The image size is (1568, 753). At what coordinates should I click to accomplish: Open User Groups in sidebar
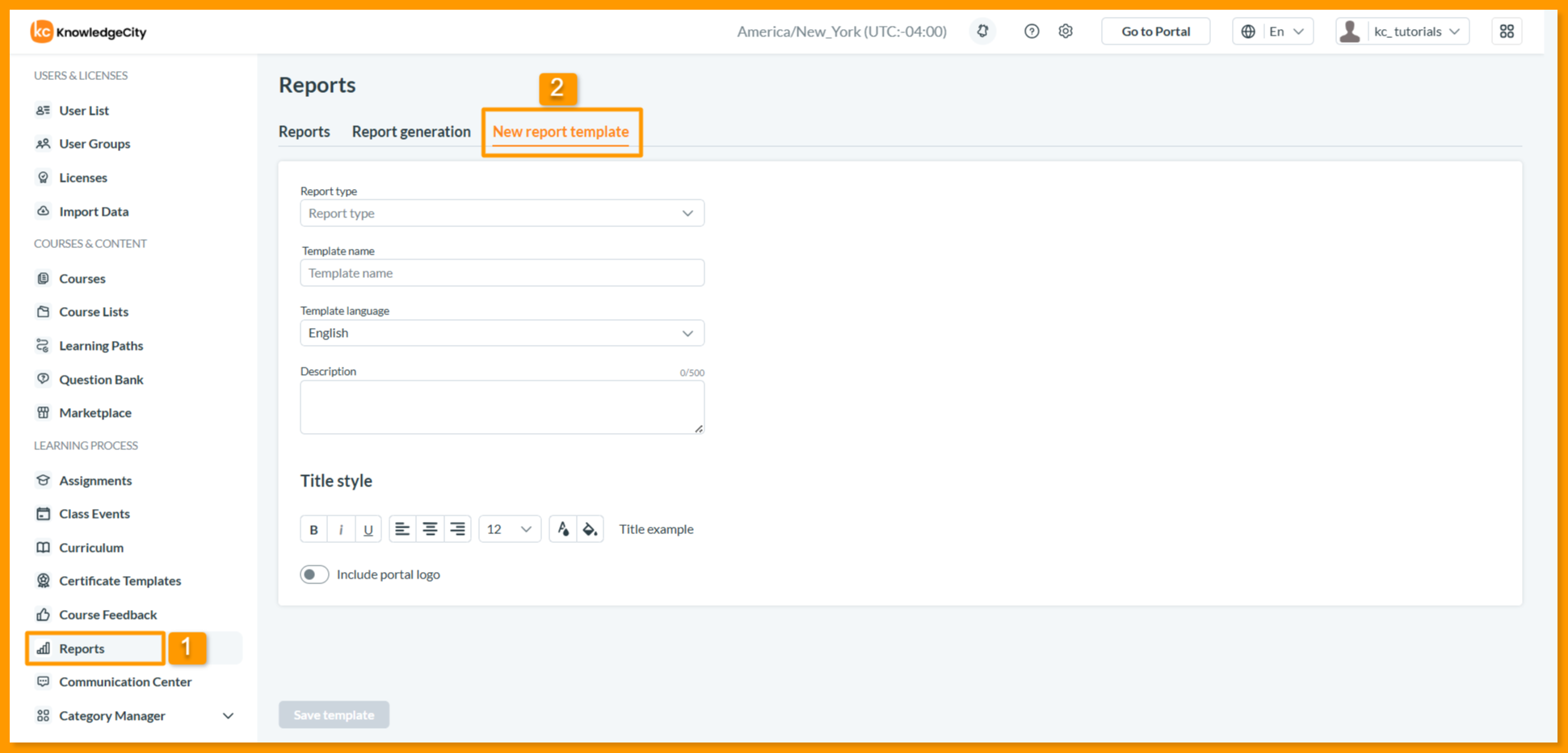coord(95,144)
